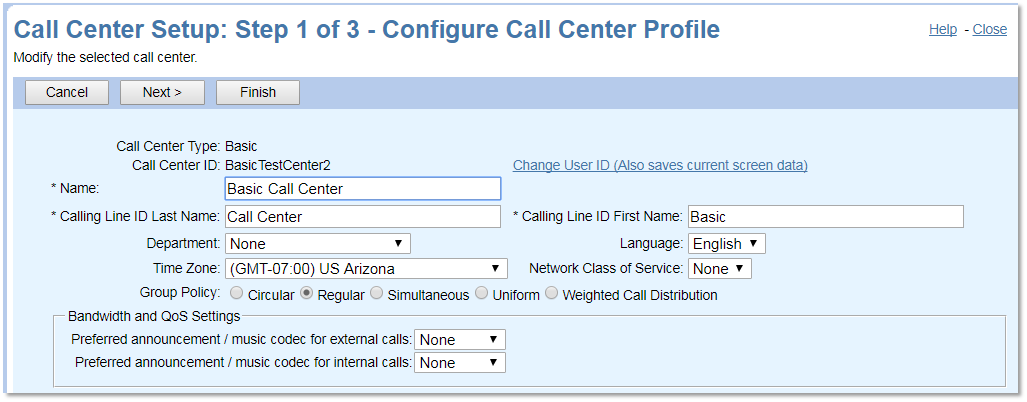The width and height of the screenshot is (1027, 402).
Task: Open Change User ID link
Action: [660, 165]
